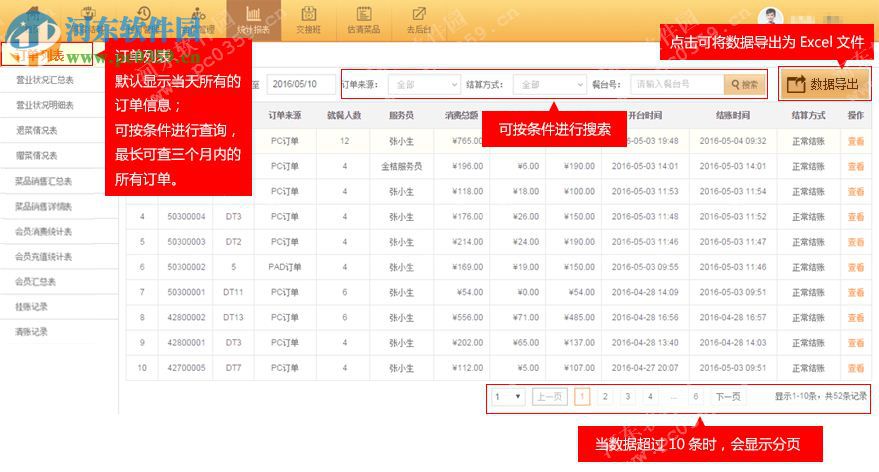Click the 餐台号 input field
The width and height of the screenshot is (879, 472).
(x=677, y=85)
